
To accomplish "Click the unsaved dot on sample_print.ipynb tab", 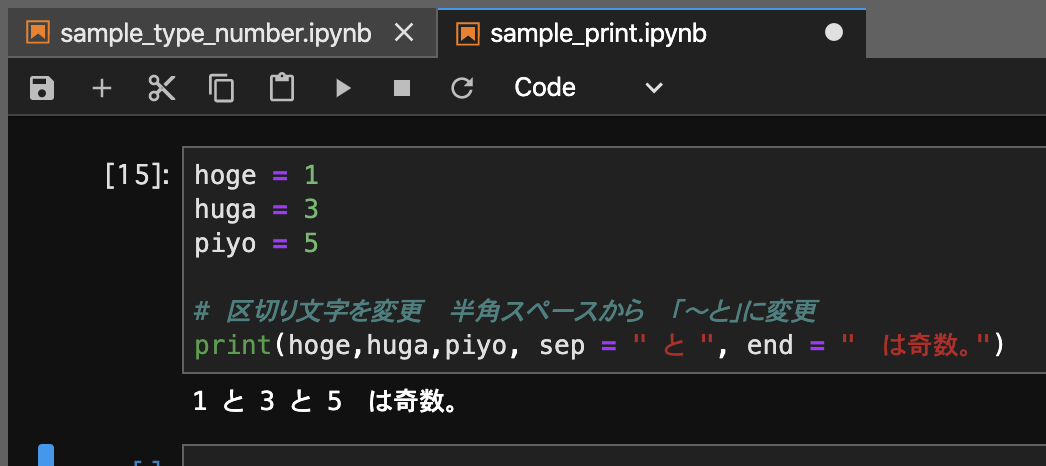I will [x=834, y=33].
